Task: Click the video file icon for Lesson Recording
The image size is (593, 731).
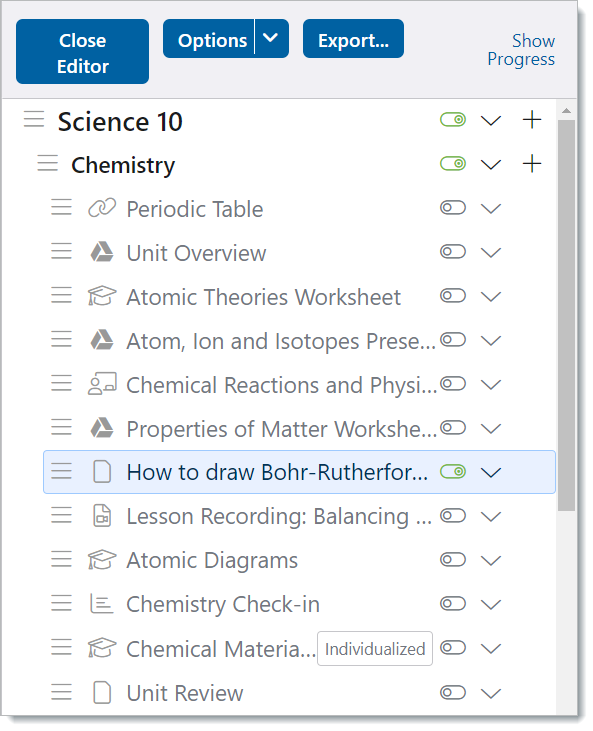Action: pyautogui.click(x=102, y=516)
